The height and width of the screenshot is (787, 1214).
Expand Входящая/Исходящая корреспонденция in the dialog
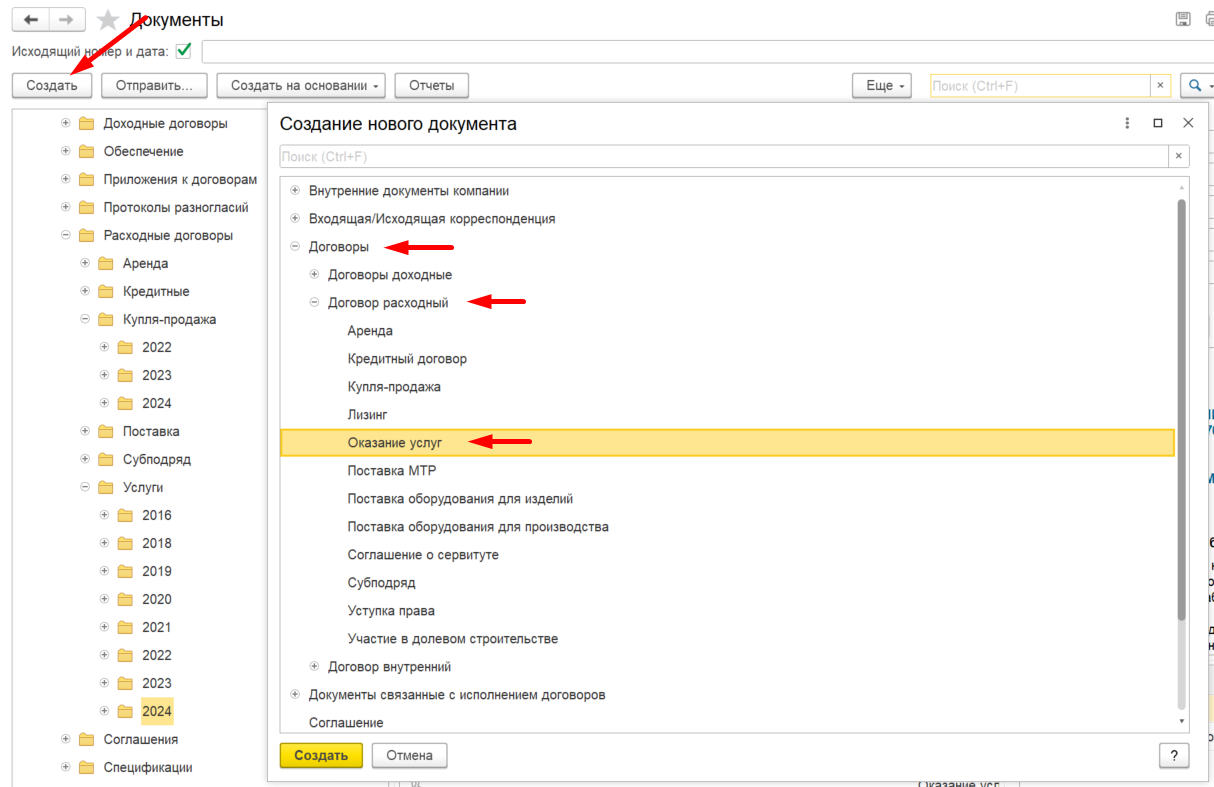coord(295,219)
